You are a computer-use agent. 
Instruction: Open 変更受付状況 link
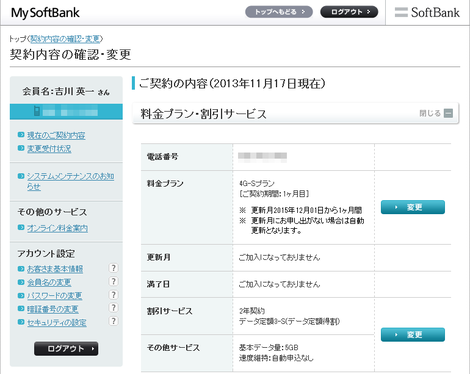[49, 149]
